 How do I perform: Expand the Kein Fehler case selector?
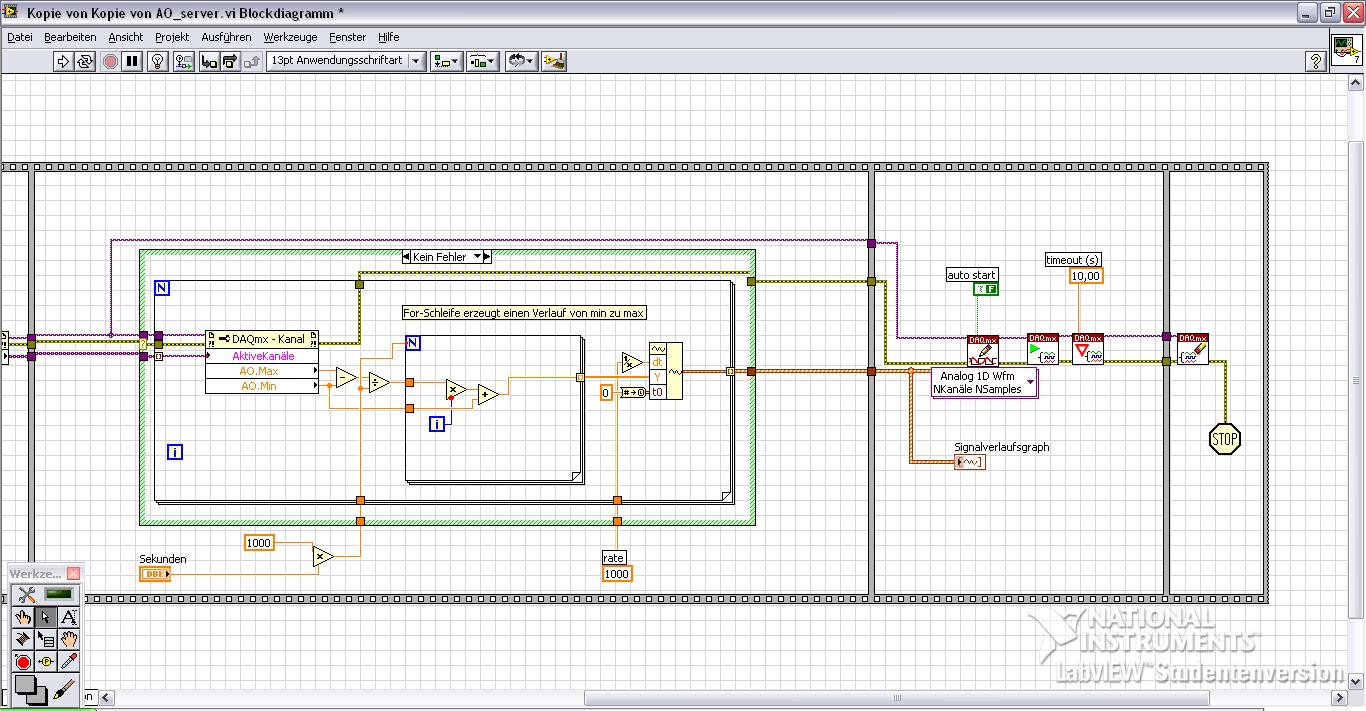pos(477,257)
